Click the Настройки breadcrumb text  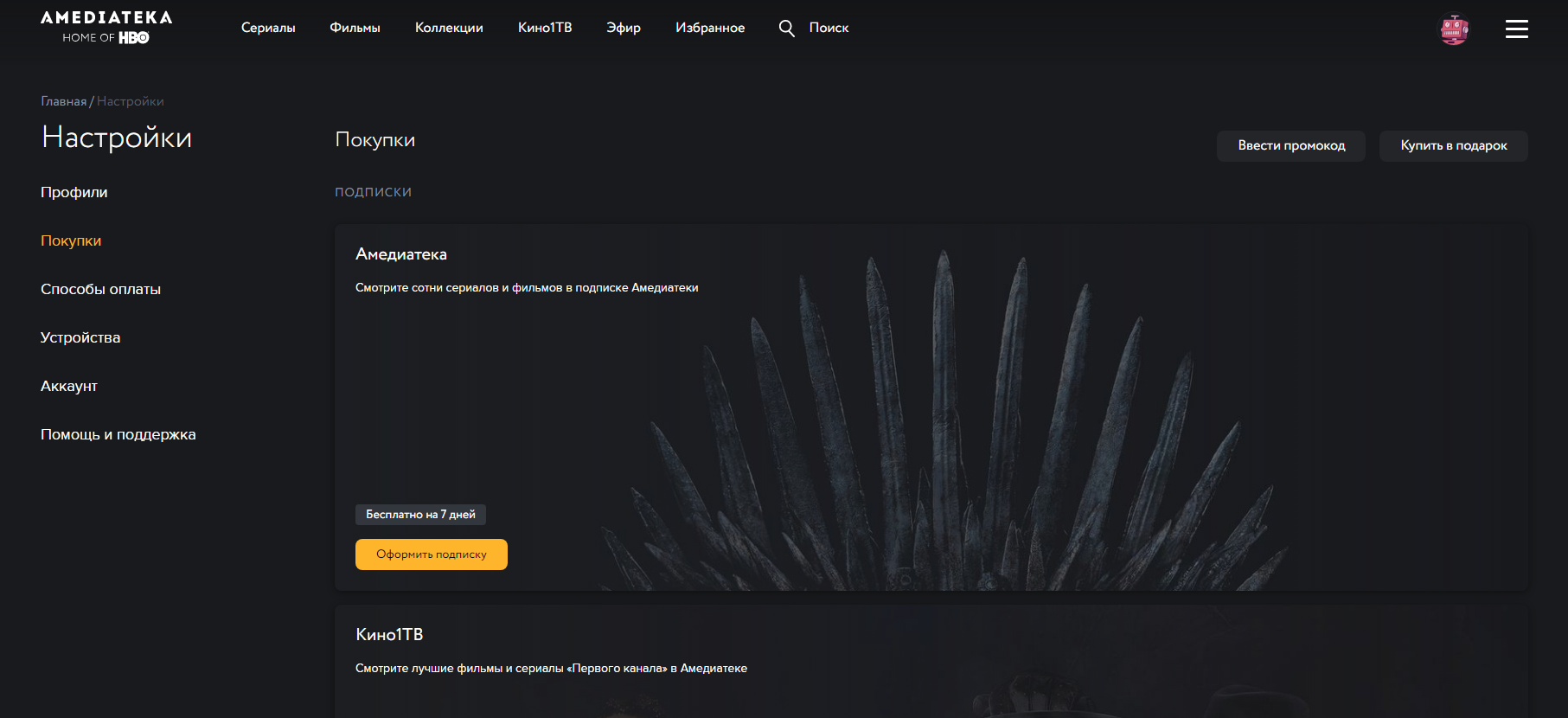coord(131,101)
